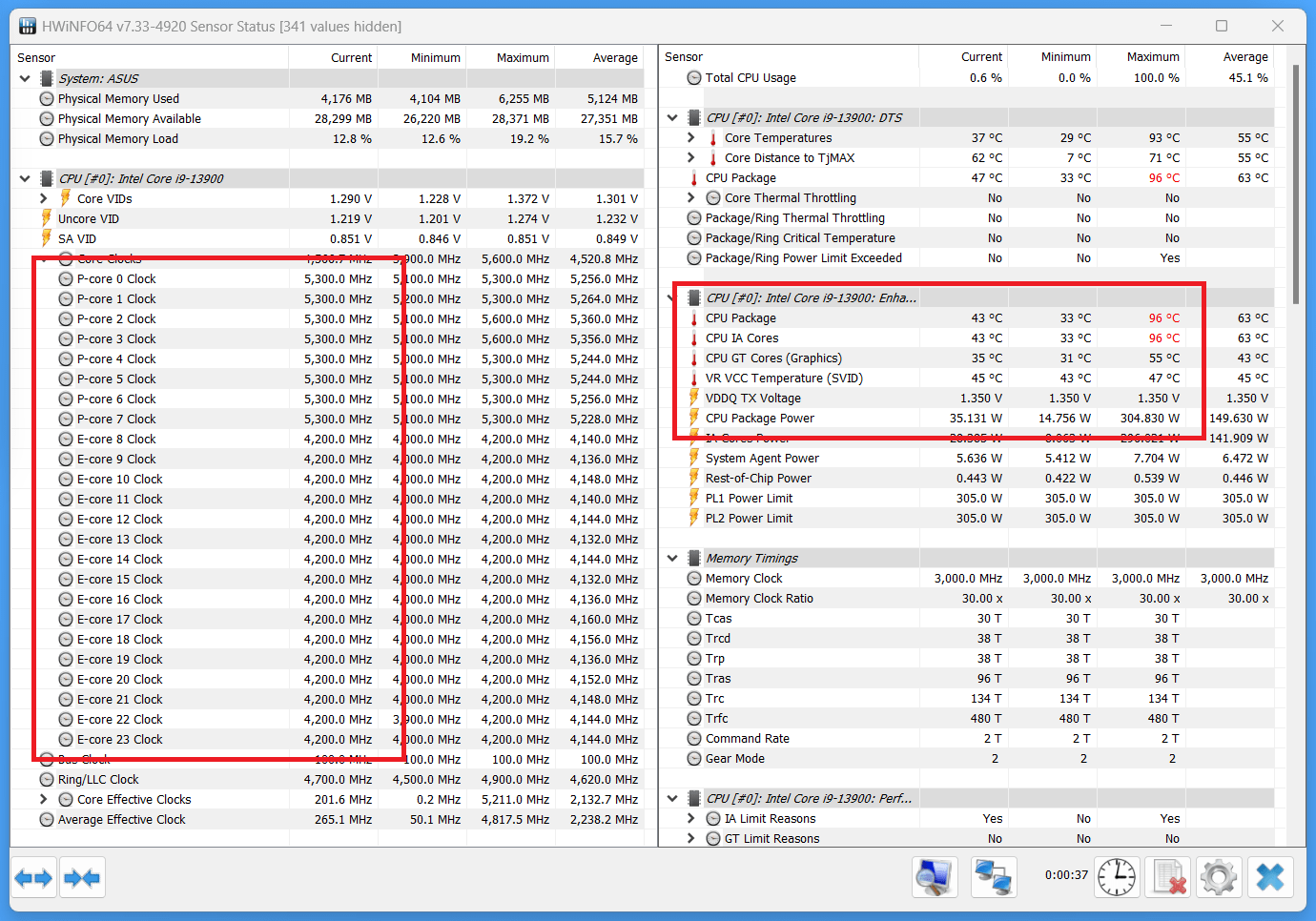Select the E-core 16 Clock row

pyautogui.click(x=327, y=600)
